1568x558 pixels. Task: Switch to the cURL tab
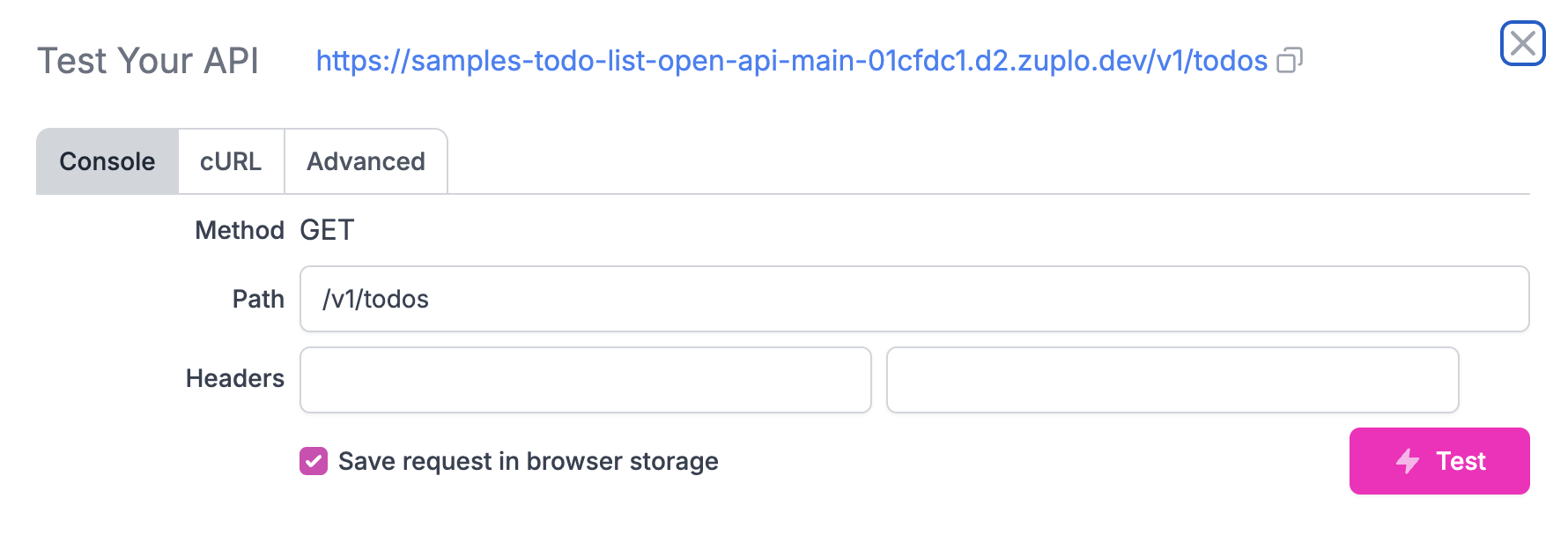pyautogui.click(x=230, y=160)
